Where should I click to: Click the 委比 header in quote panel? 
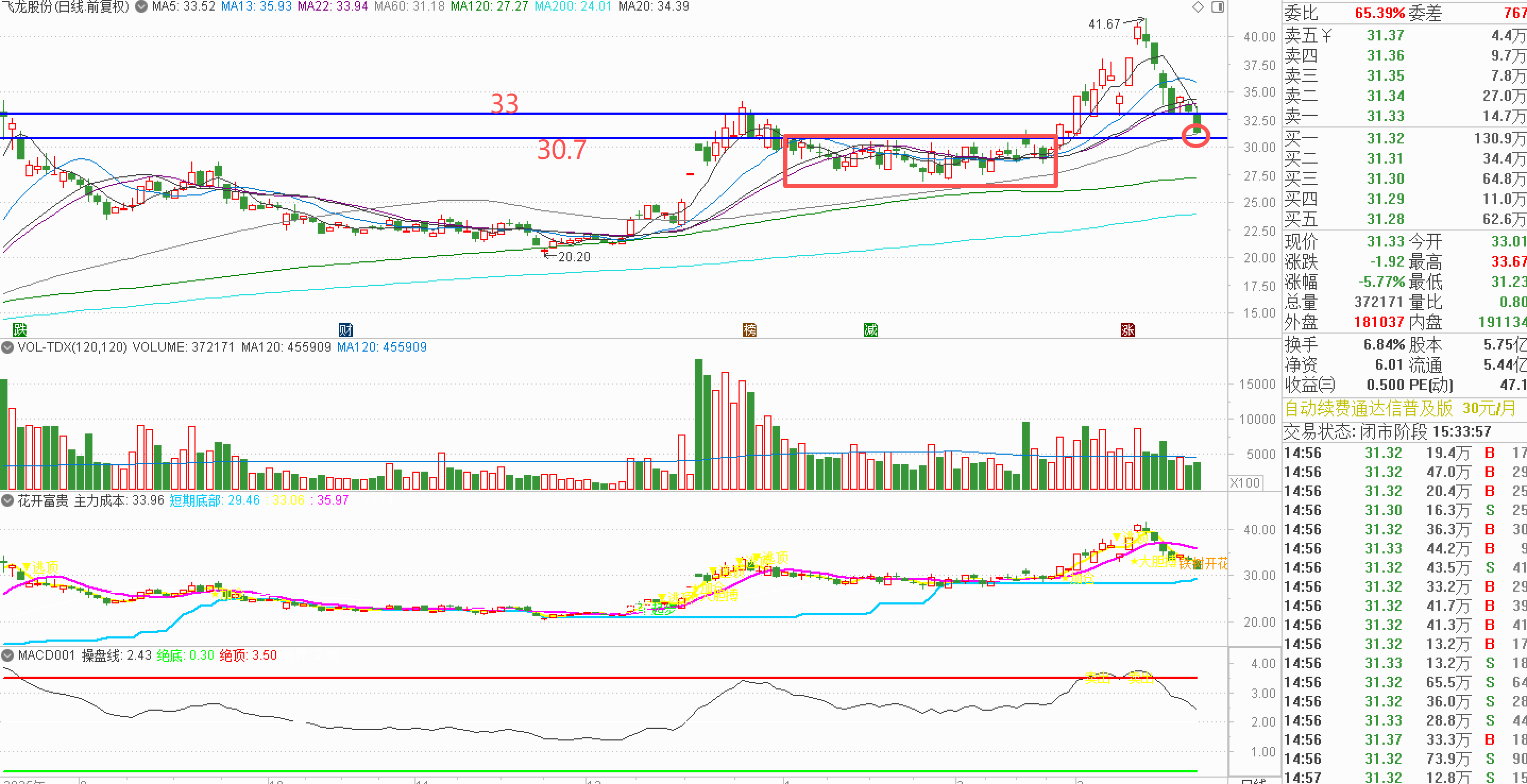pos(1301,13)
